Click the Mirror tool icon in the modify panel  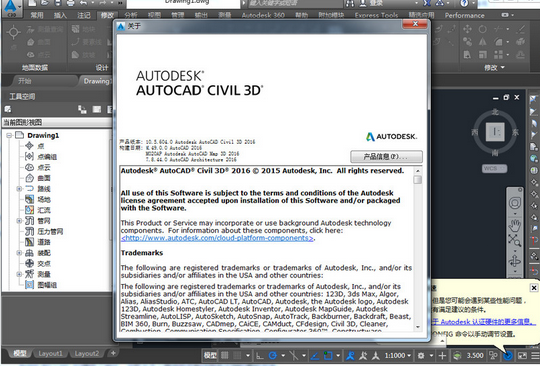point(483,42)
